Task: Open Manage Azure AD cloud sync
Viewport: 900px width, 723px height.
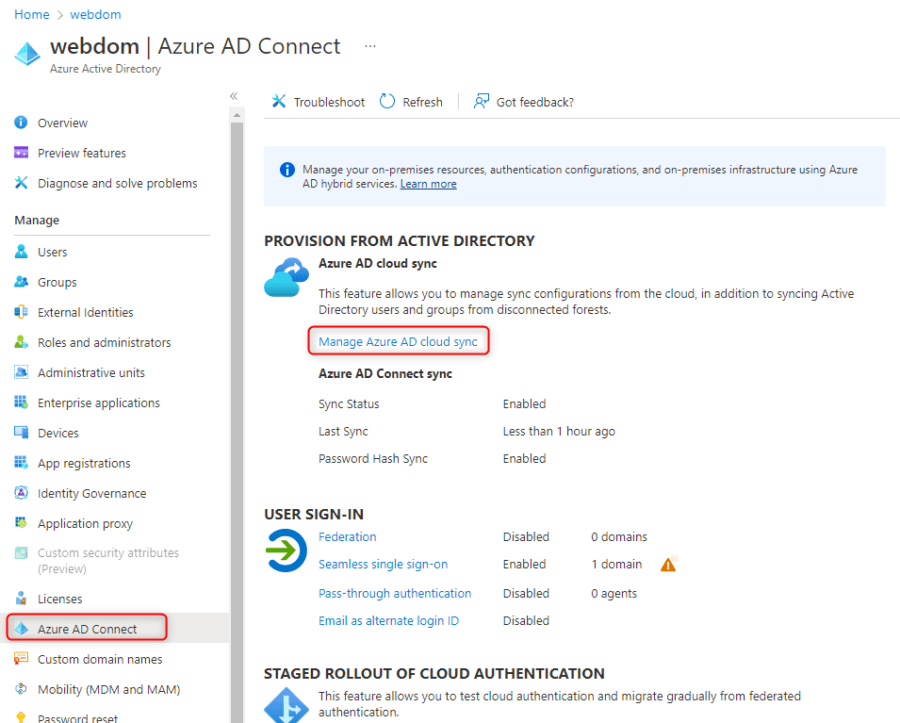Action: (x=398, y=341)
